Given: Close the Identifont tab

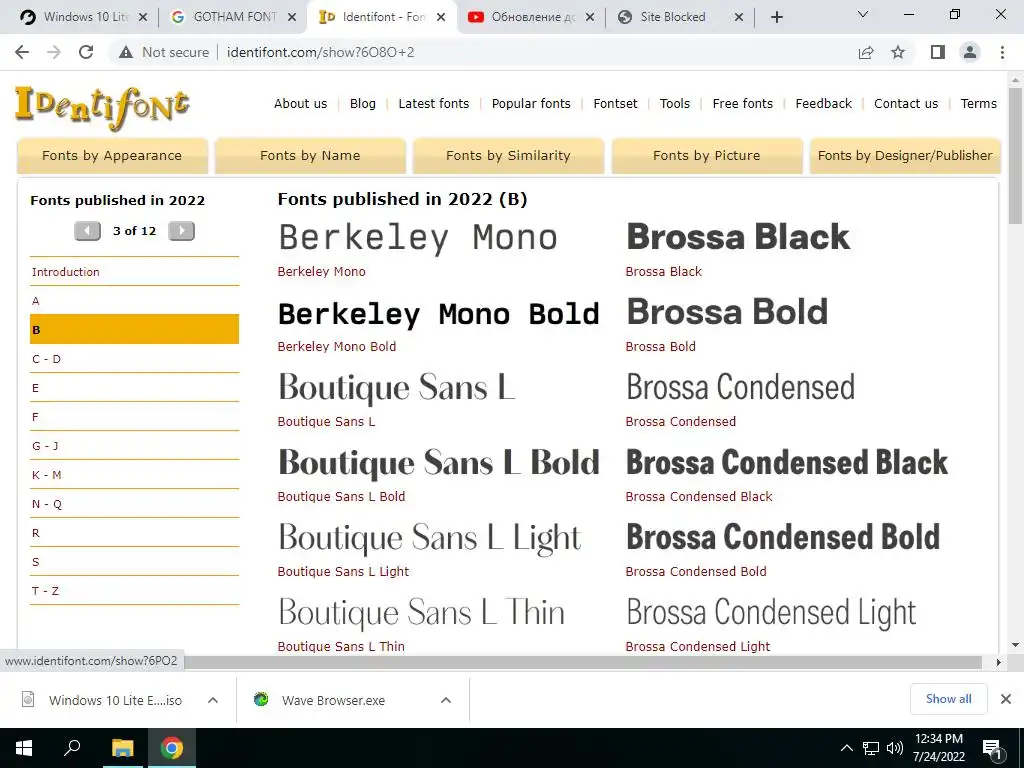Looking at the screenshot, I should (441, 17).
